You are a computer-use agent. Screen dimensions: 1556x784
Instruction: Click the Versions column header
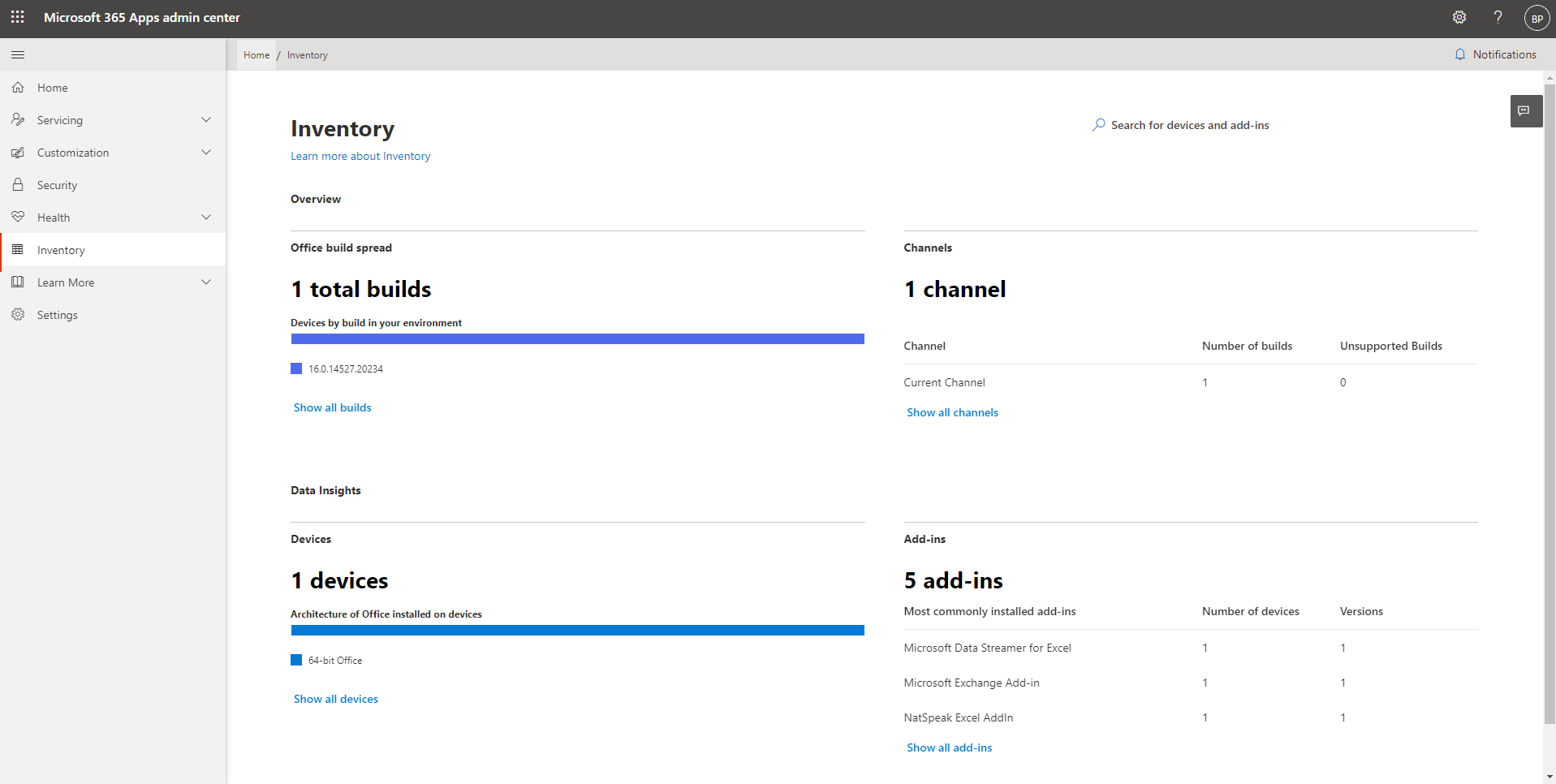point(1361,611)
